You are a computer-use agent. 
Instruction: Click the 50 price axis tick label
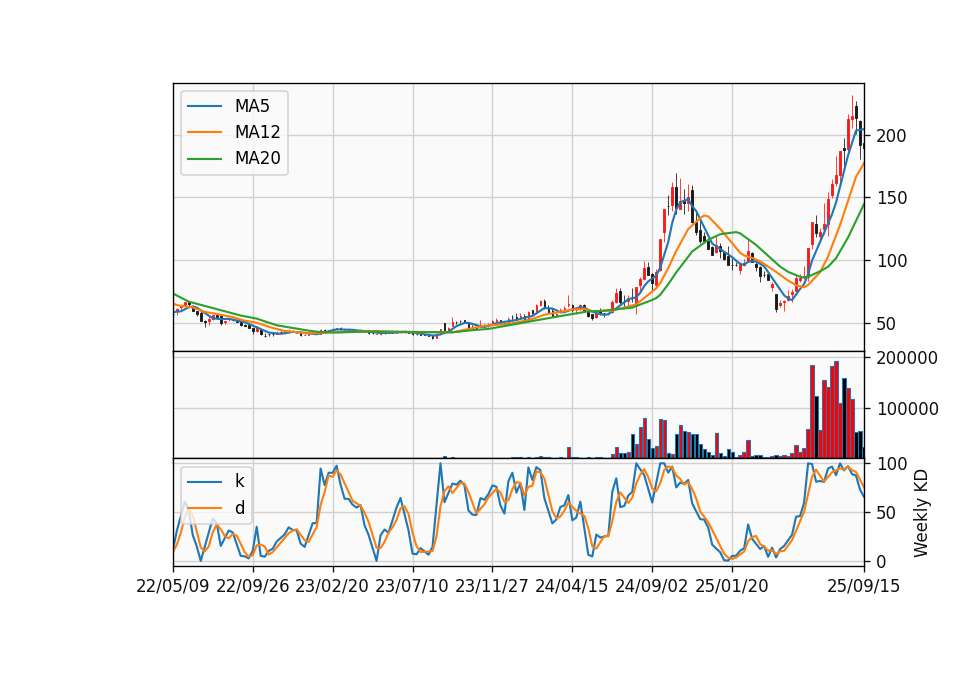(x=887, y=324)
